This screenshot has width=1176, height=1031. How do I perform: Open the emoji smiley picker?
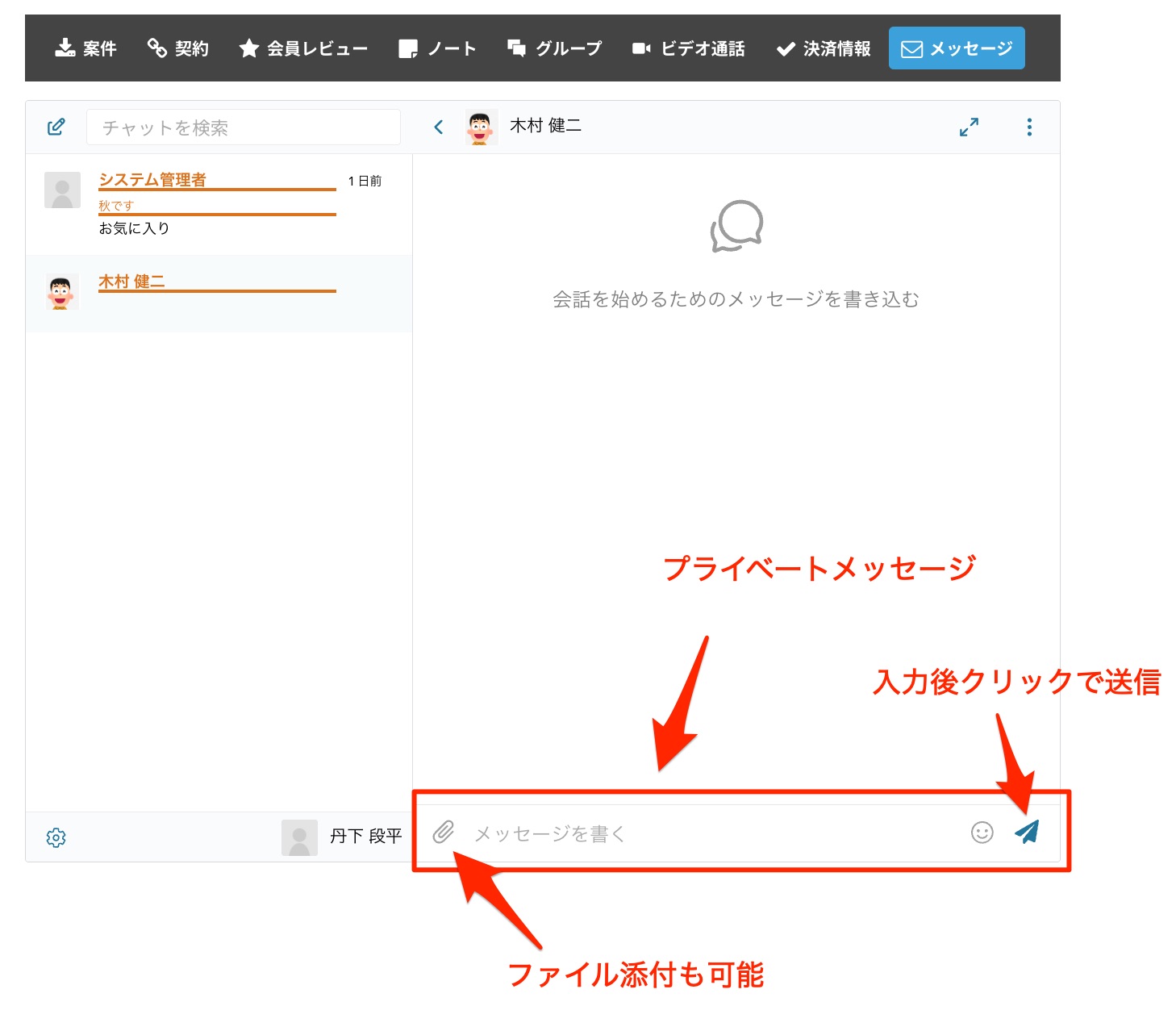(x=982, y=833)
